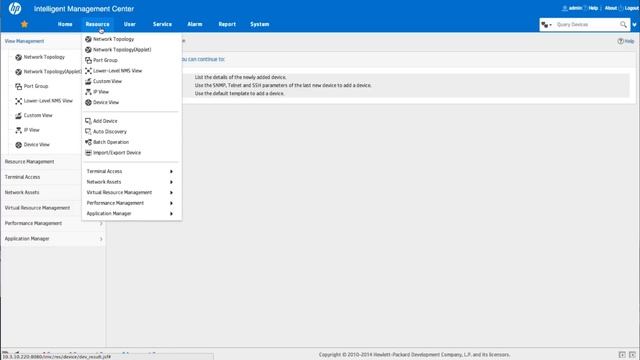
Task: Open Virtual Resource Management sidebar section
Action: [37, 208]
